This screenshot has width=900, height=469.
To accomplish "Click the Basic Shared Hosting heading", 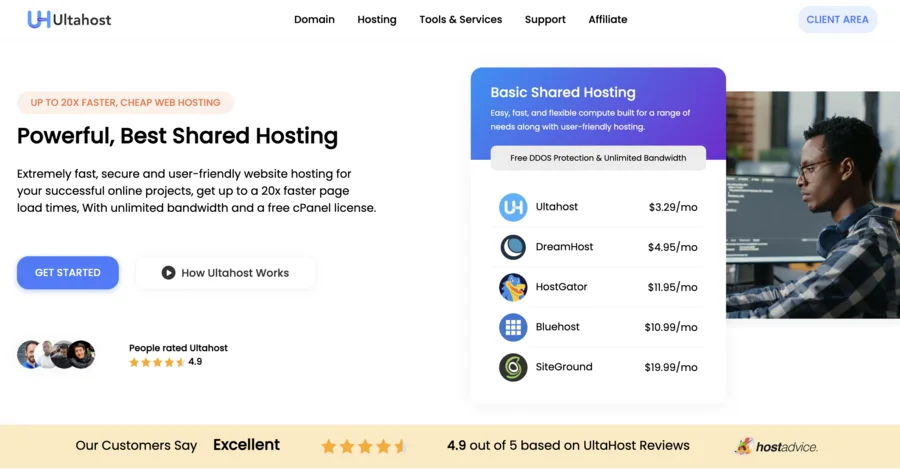I will click(562, 92).
